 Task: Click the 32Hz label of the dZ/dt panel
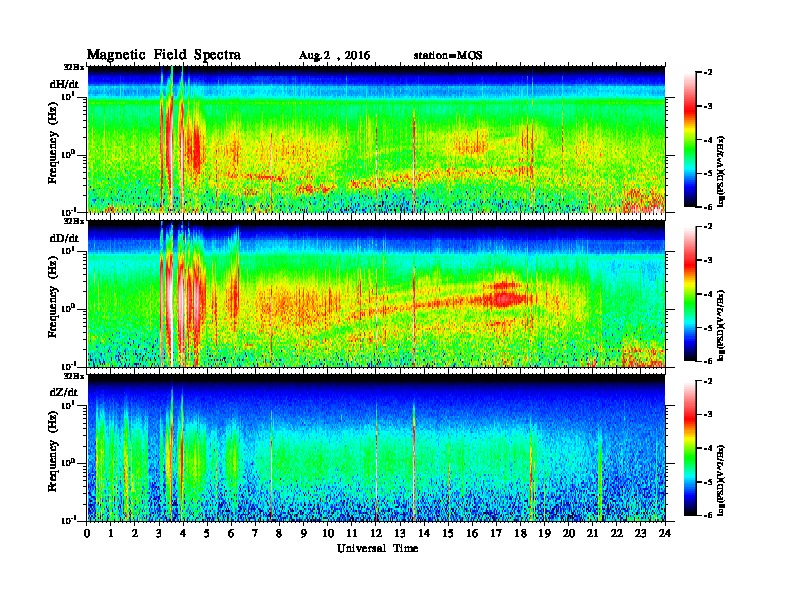click(73, 376)
